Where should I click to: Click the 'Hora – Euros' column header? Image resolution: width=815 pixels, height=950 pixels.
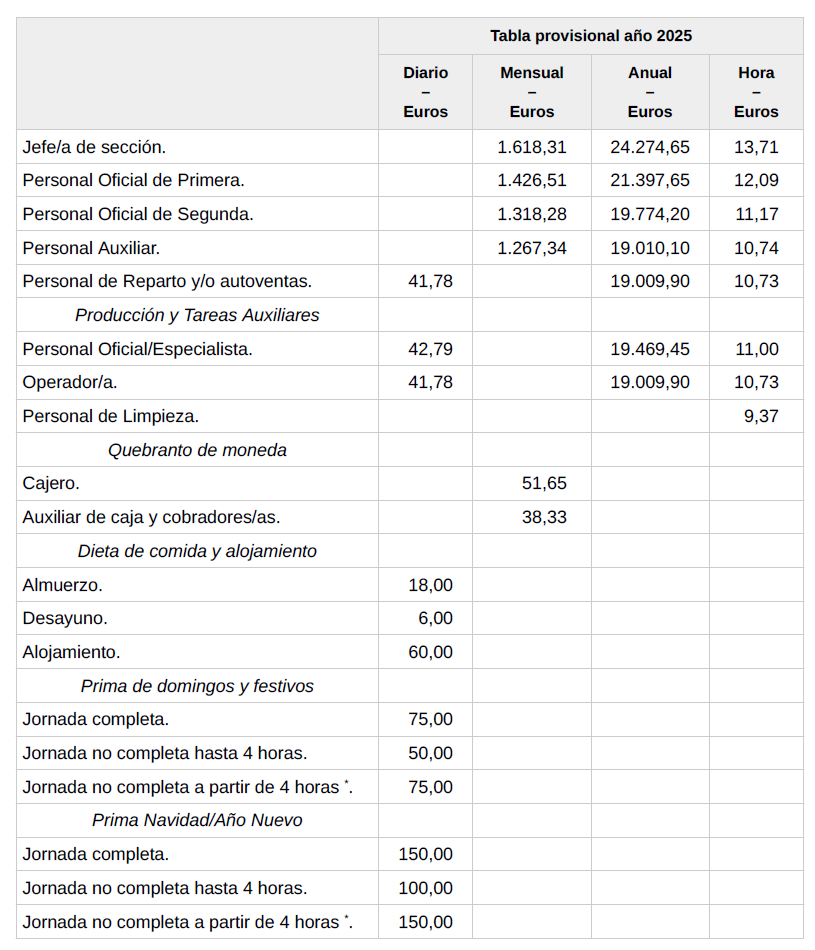756,92
